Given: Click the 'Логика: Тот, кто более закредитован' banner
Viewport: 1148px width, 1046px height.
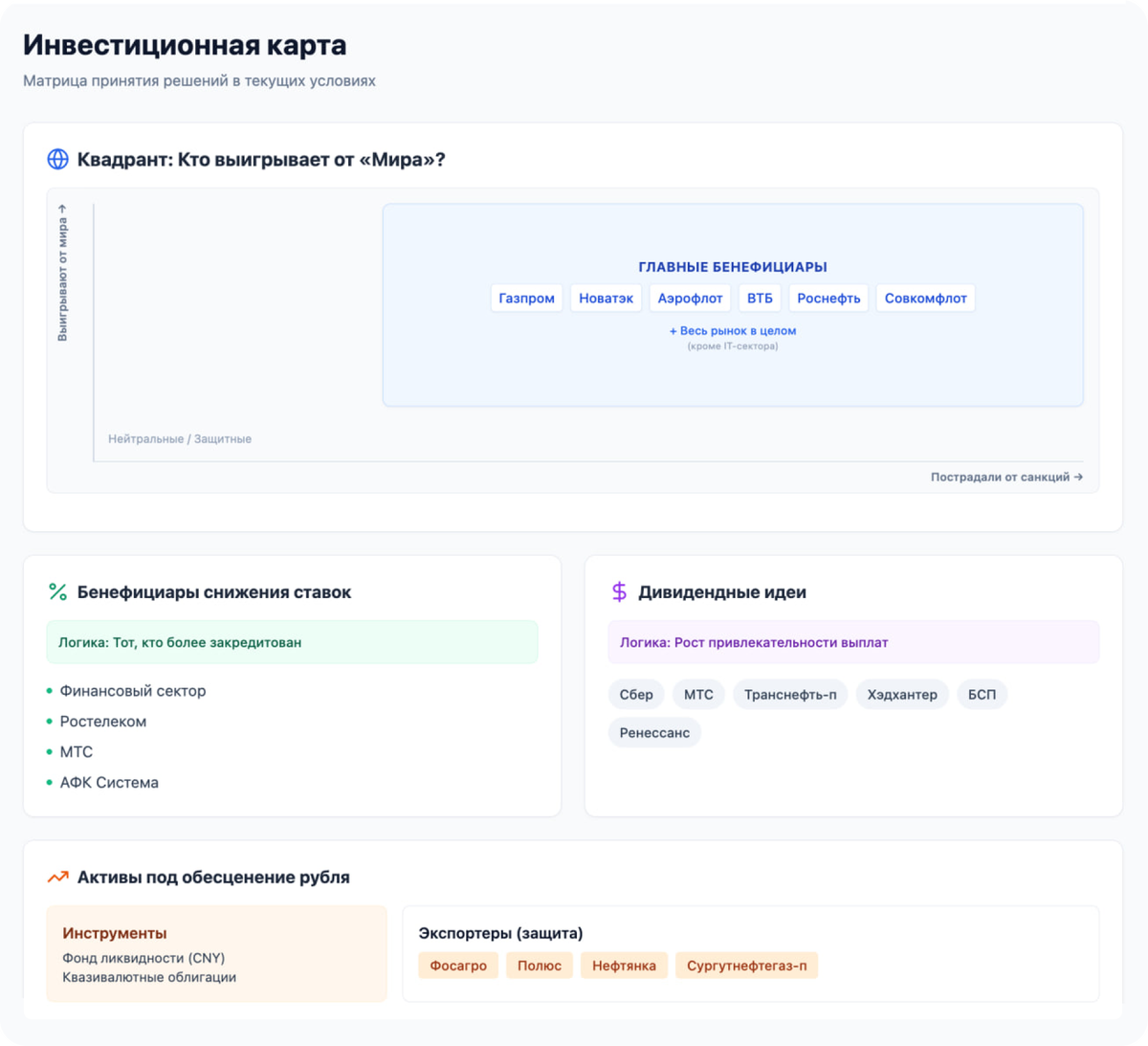Looking at the screenshot, I should pyautogui.click(x=292, y=643).
